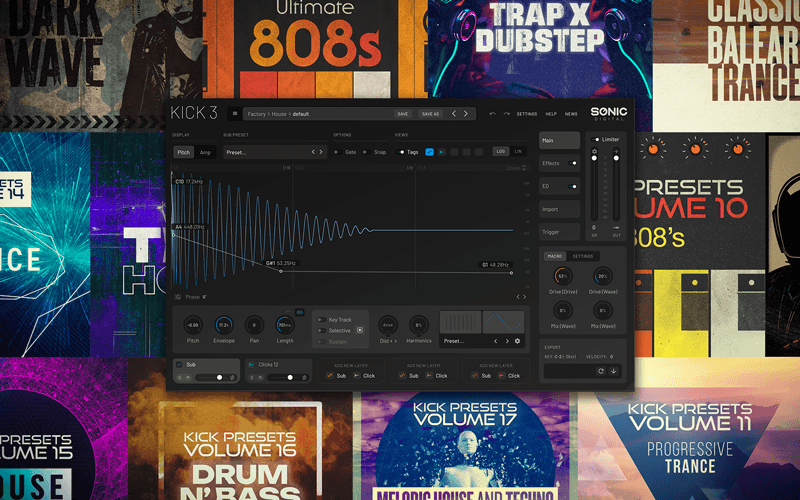This screenshot has height=500, width=800.
Task: Toggle the Snap option switch
Action: 366,152
